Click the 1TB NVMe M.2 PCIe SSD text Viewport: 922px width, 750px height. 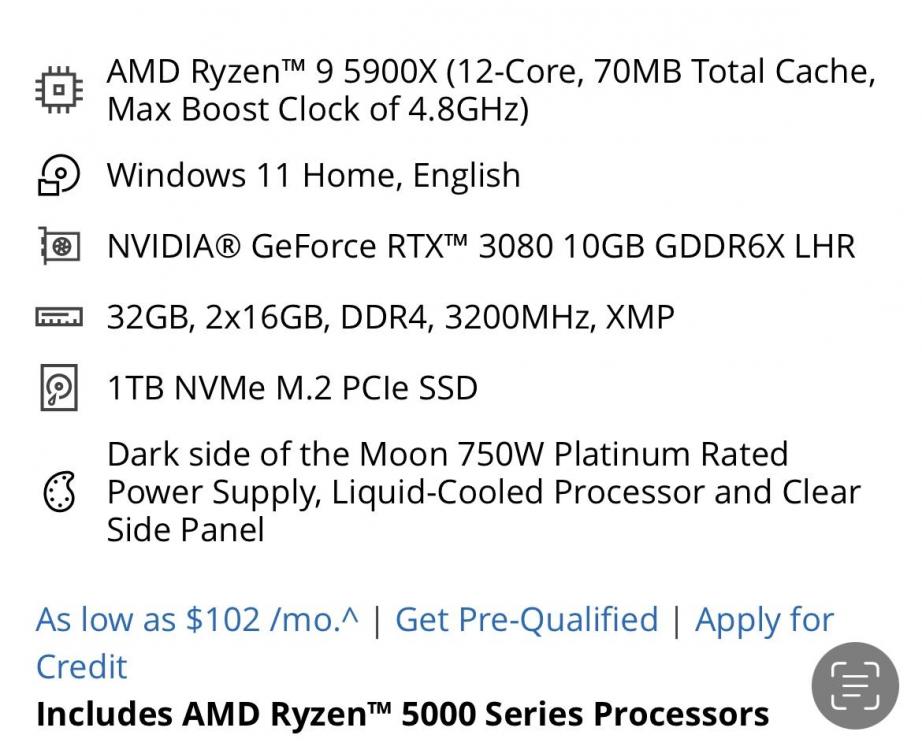coord(292,388)
